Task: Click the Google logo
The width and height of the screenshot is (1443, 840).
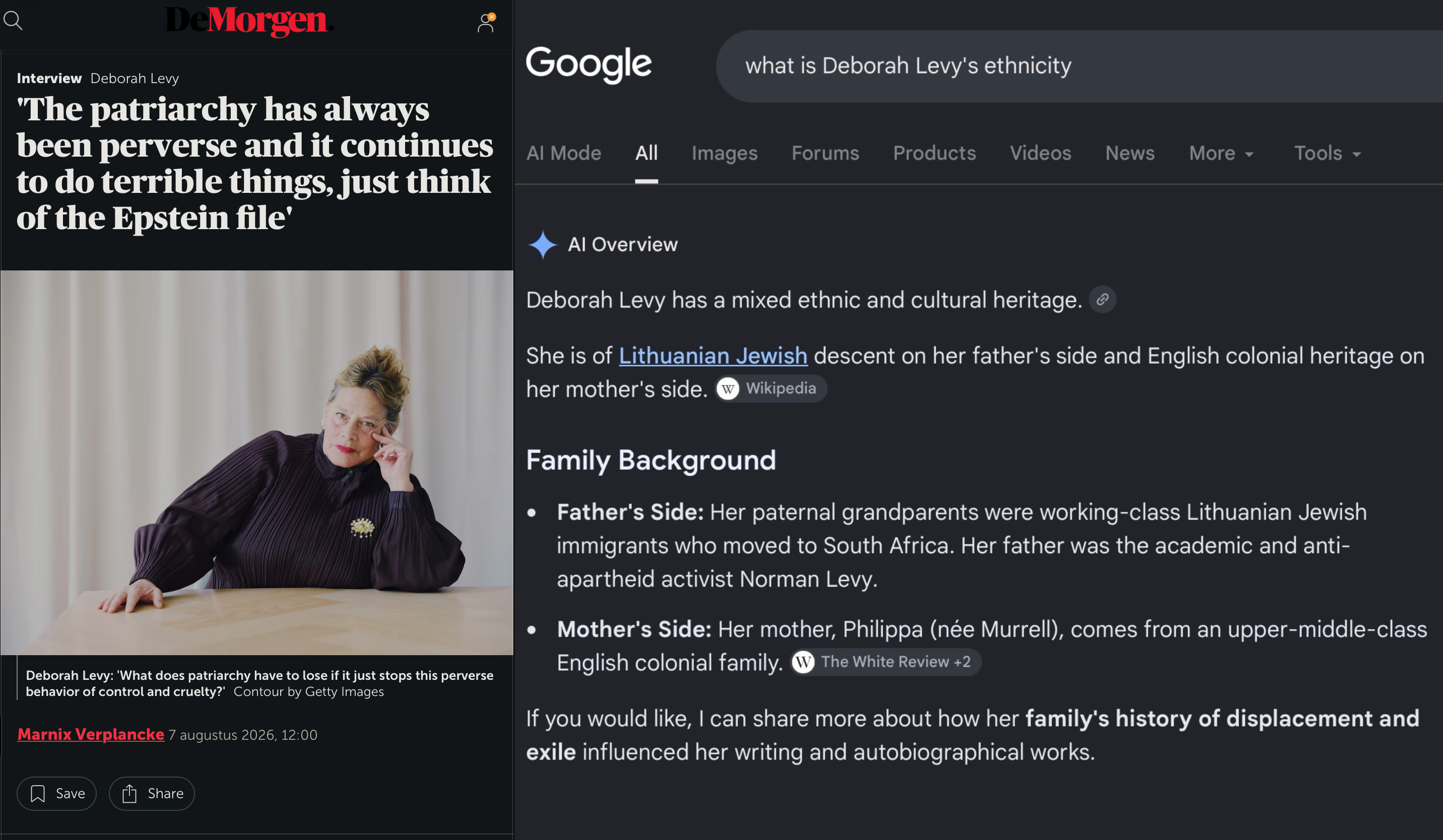Action: (x=588, y=64)
